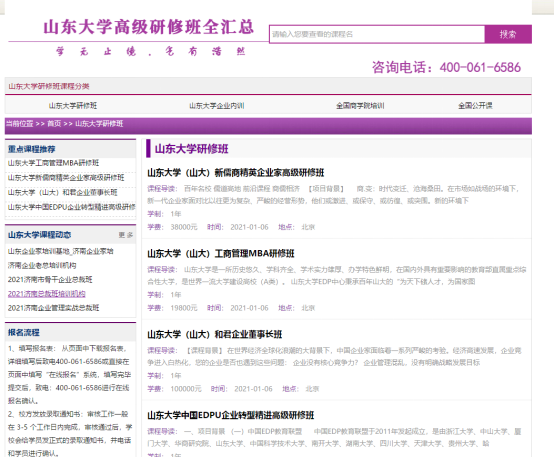Open course title 山东大学（山大）和君企业董事长班
This screenshot has height=458, width=554.
215,335
